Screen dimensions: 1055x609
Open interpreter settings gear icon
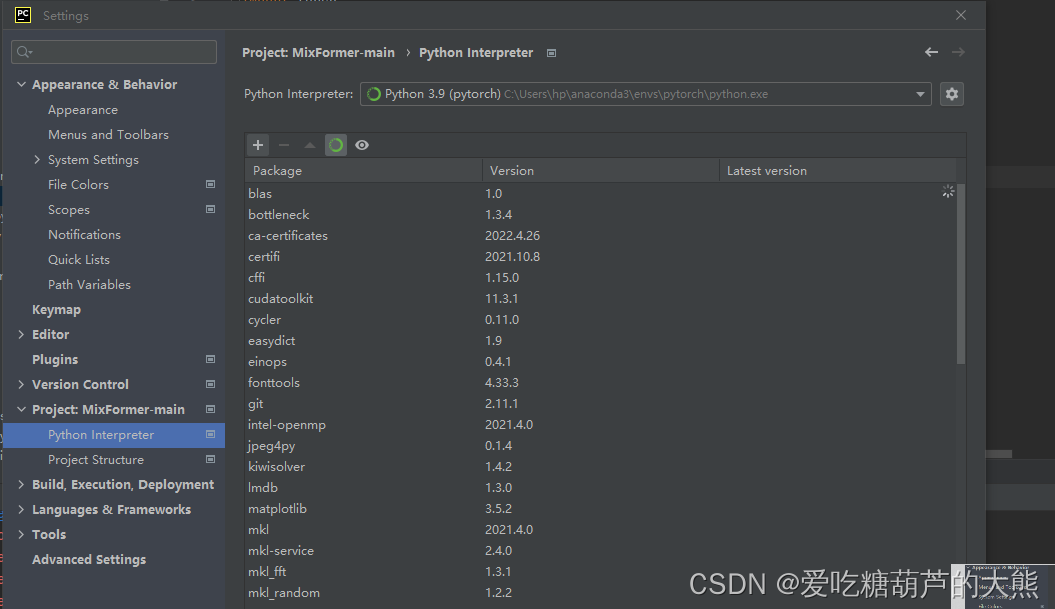[951, 94]
